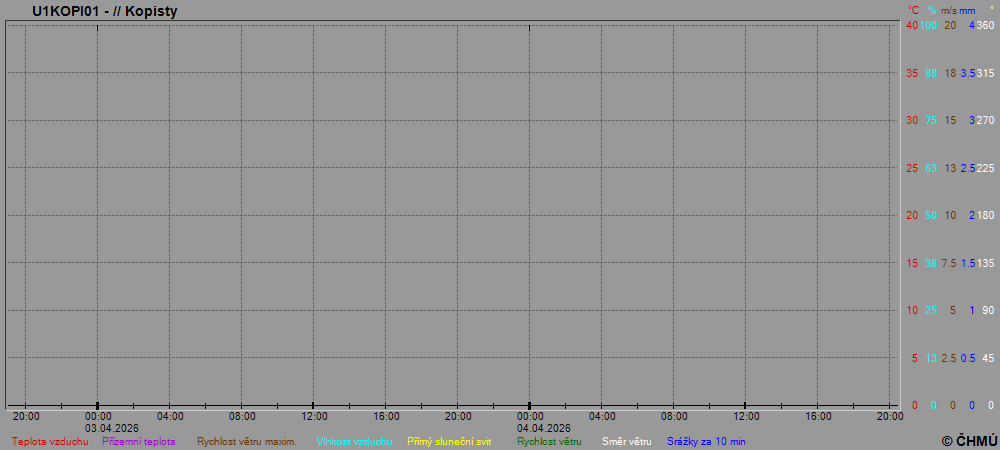1000x450 pixels.
Task: Click the © ČHMÚ copyright text
Action: tap(969, 440)
